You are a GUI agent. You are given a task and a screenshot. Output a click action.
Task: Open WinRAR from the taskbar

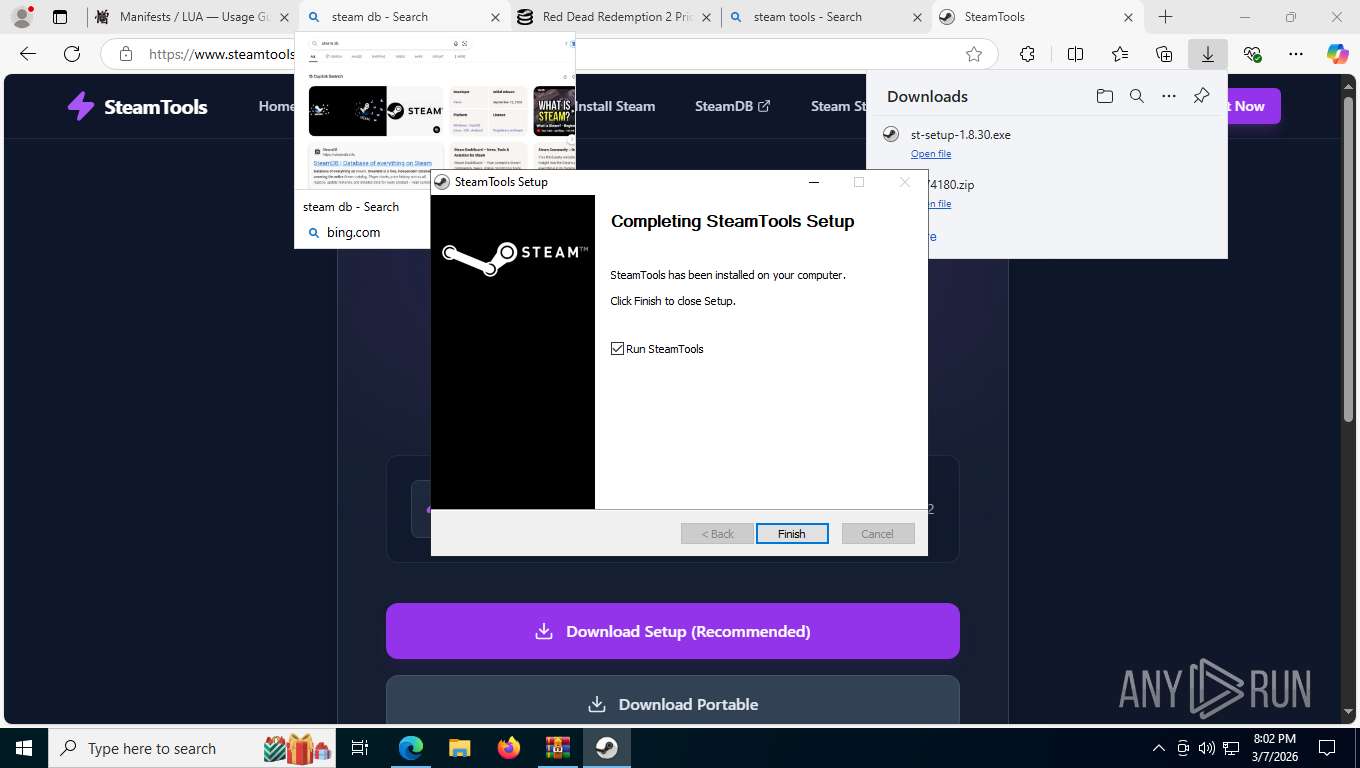click(557, 748)
